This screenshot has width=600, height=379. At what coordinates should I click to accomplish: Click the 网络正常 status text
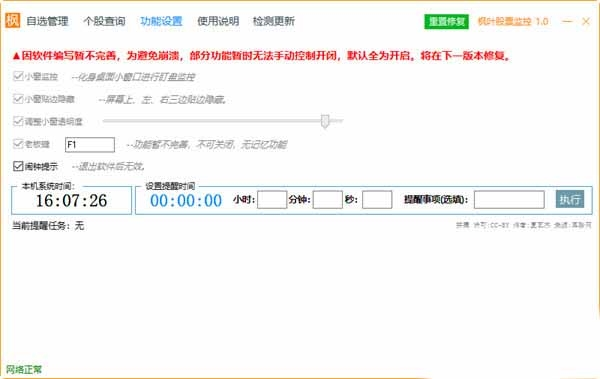pyautogui.click(x=24, y=369)
